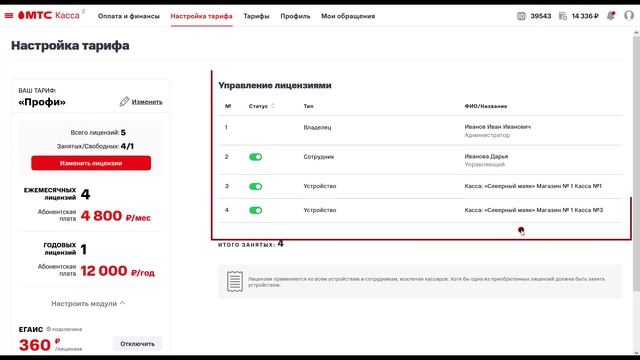Click the МТС Касса logo
Viewport: 640px width, 360px height.
pyautogui.click(x=49, y=16)
